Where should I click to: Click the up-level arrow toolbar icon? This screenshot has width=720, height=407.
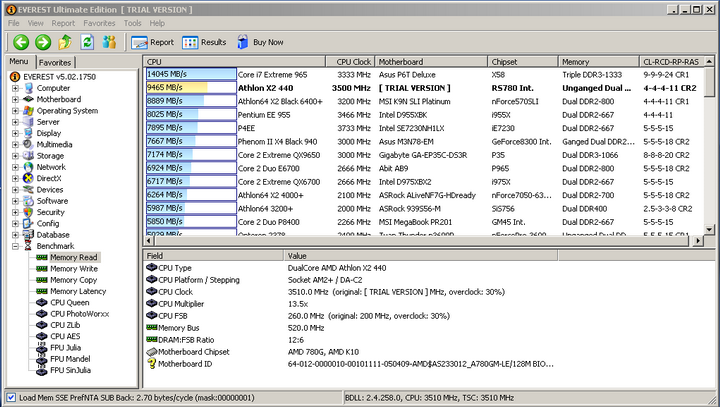(65, 42)
